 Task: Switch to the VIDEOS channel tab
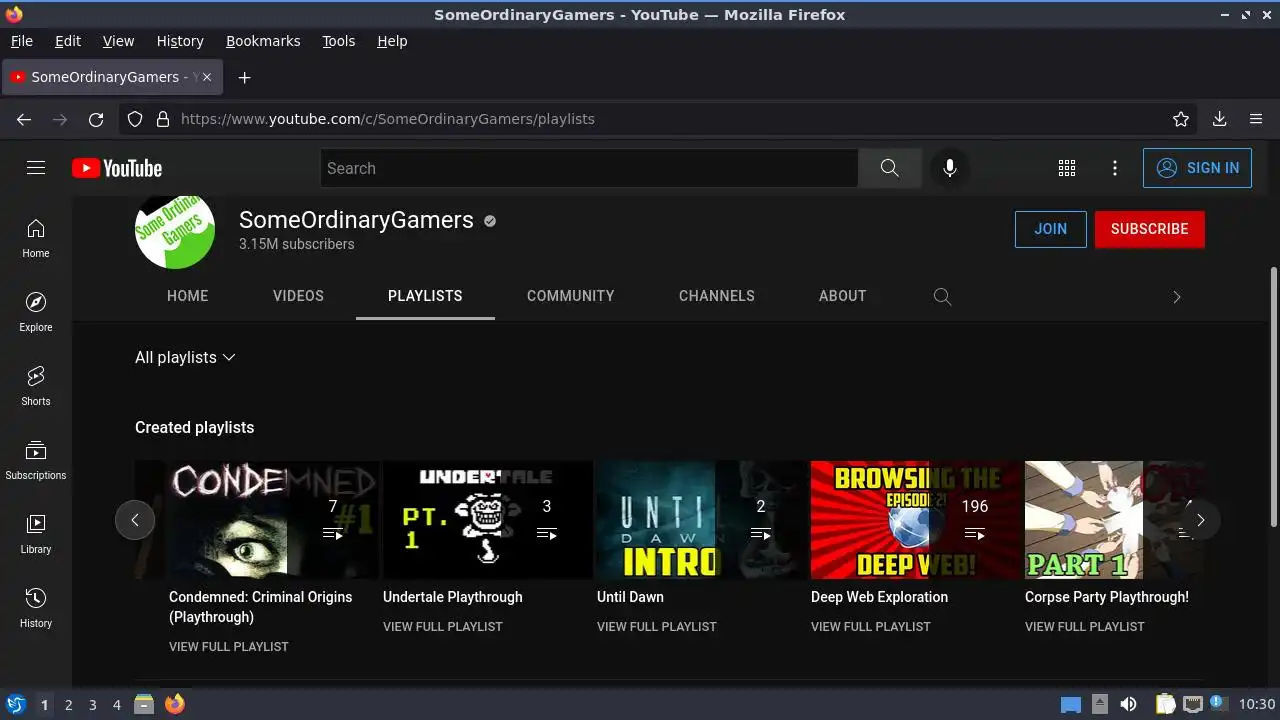point(298,296)
